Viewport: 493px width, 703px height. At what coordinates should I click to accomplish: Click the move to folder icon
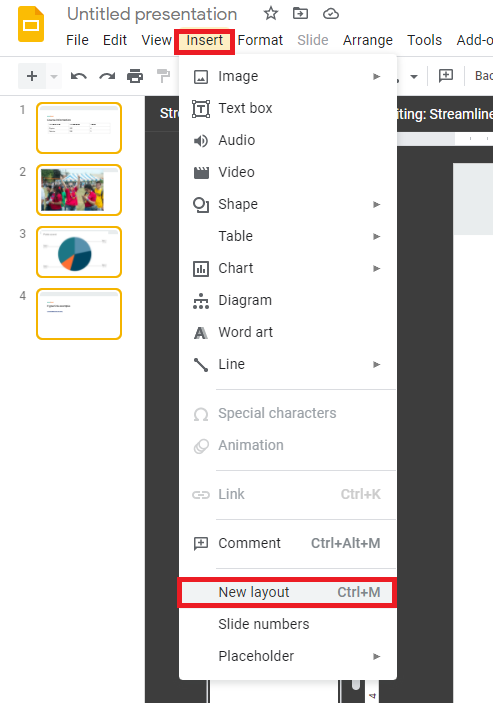tap(300, 13)
